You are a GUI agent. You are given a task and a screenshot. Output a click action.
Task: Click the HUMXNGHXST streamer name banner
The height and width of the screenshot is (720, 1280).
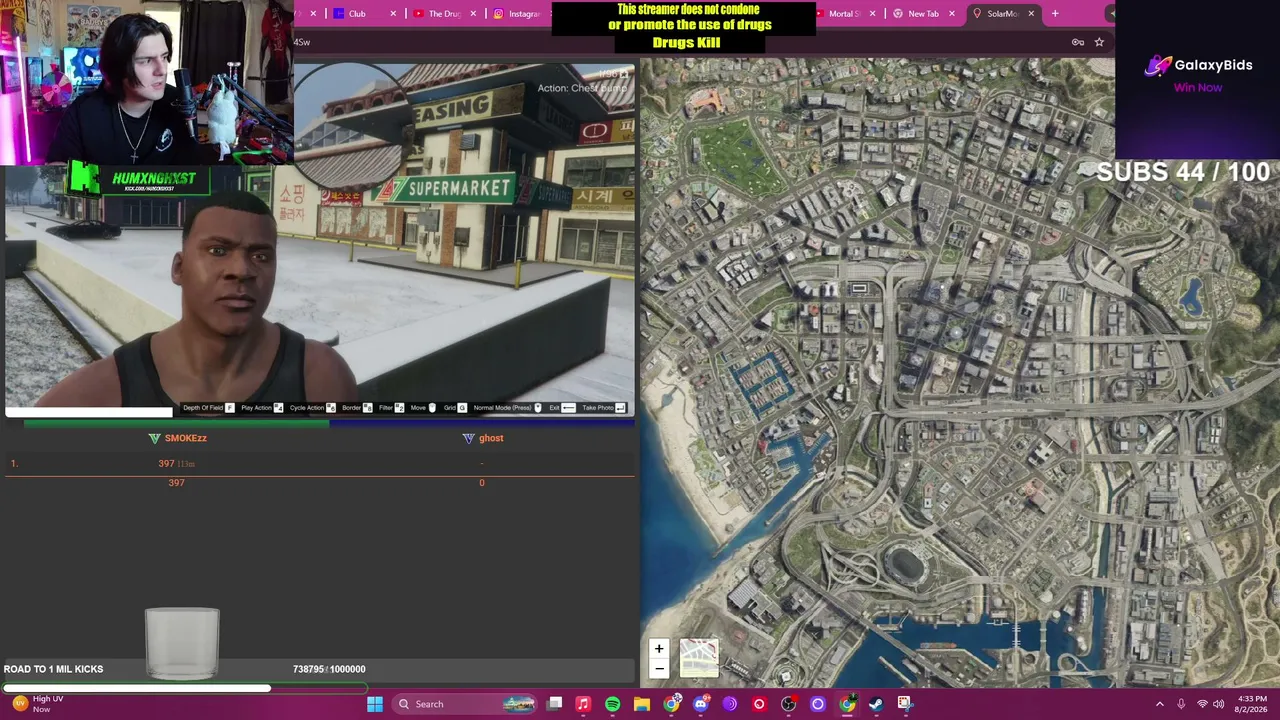click(x=155, y=179)
